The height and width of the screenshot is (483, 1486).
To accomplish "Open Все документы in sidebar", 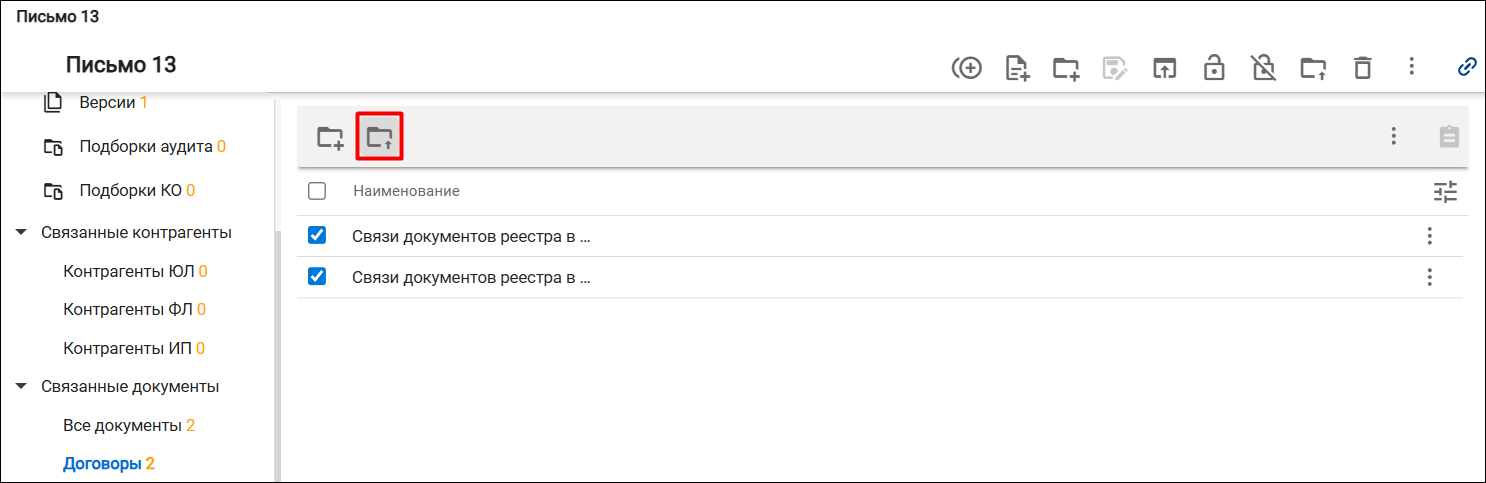I will (129, 426).
